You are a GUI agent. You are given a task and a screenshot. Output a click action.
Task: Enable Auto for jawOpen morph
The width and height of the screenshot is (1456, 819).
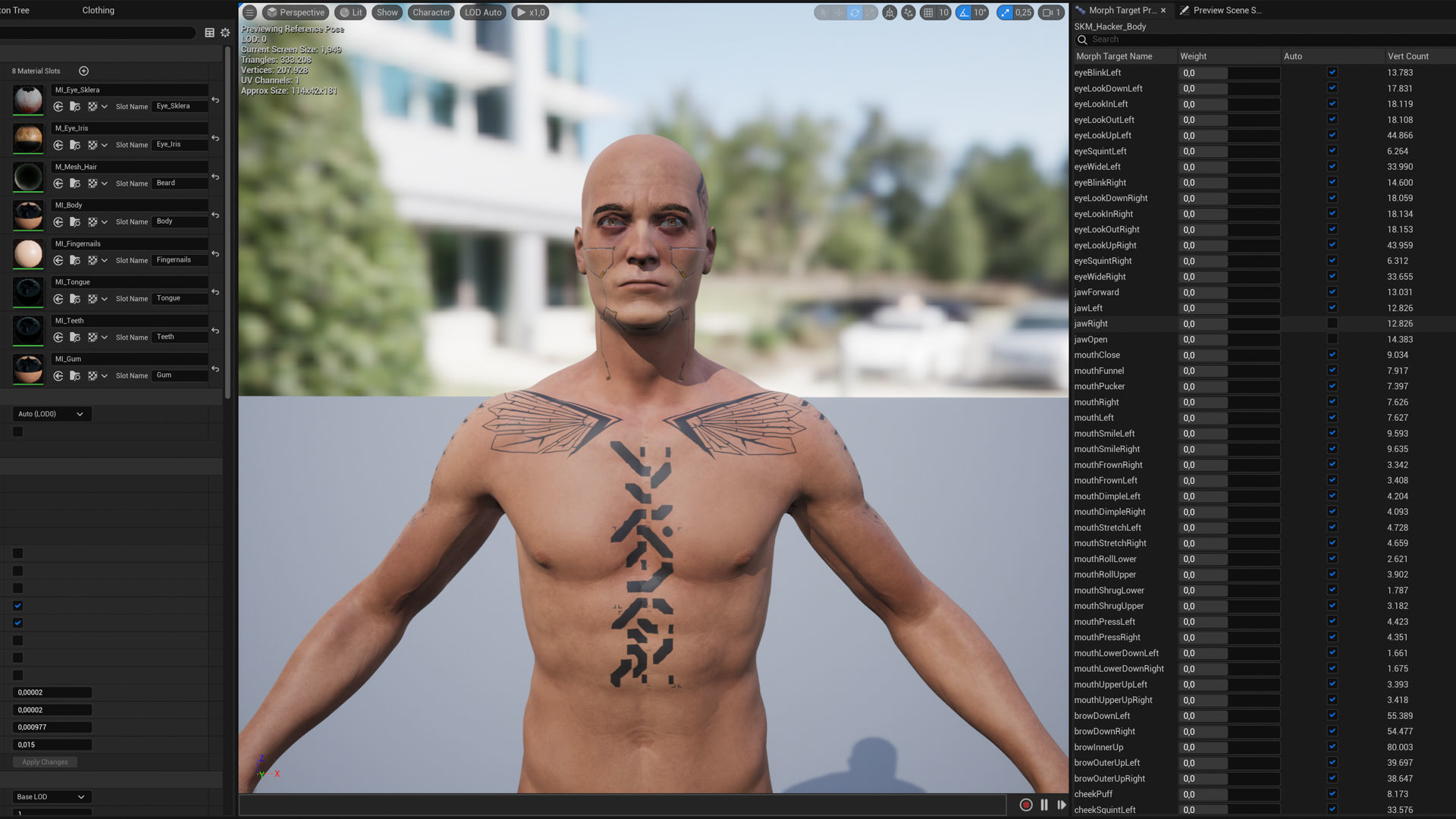[1332, 340]
